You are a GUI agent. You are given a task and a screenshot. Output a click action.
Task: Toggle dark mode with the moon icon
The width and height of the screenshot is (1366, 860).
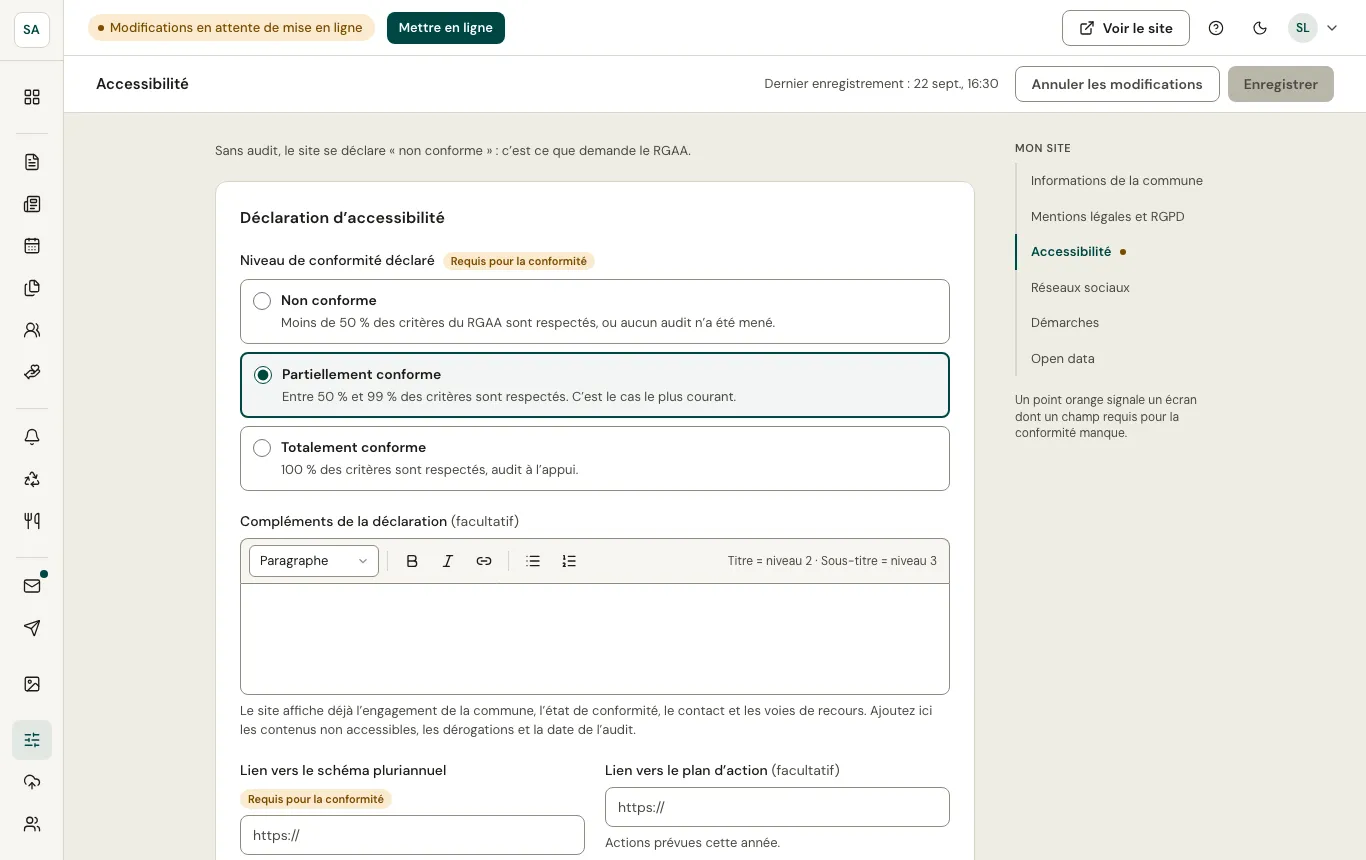click(x=1260, y=28)
